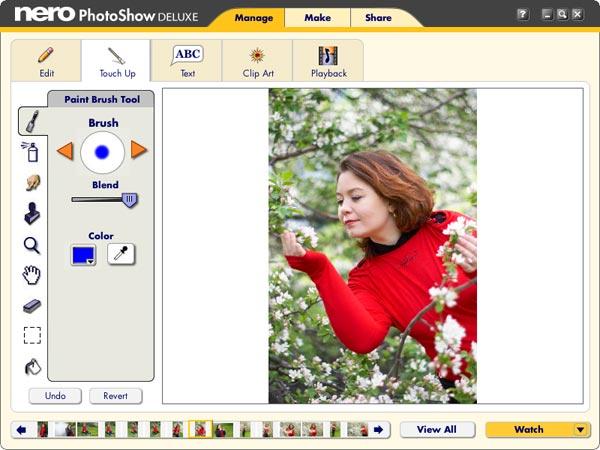Click the eyedropper color picker button
600x450 pixels.
121,254
